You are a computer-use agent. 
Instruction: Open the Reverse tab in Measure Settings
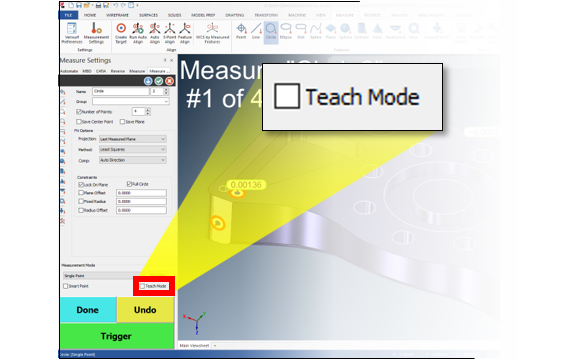click(118, 71)
